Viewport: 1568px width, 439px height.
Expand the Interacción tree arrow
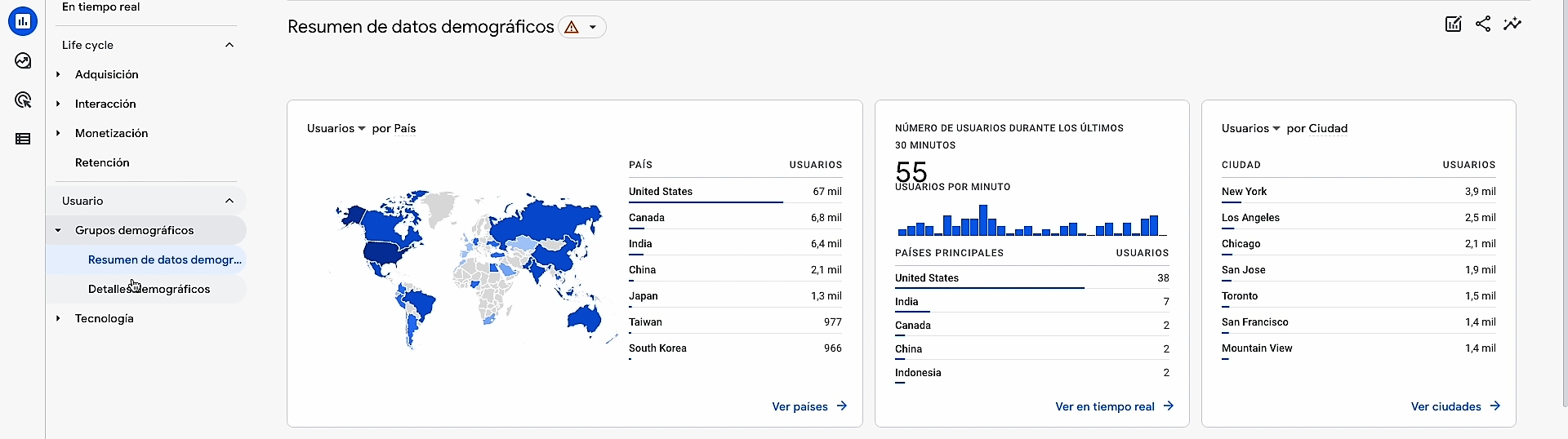(58, 104)
